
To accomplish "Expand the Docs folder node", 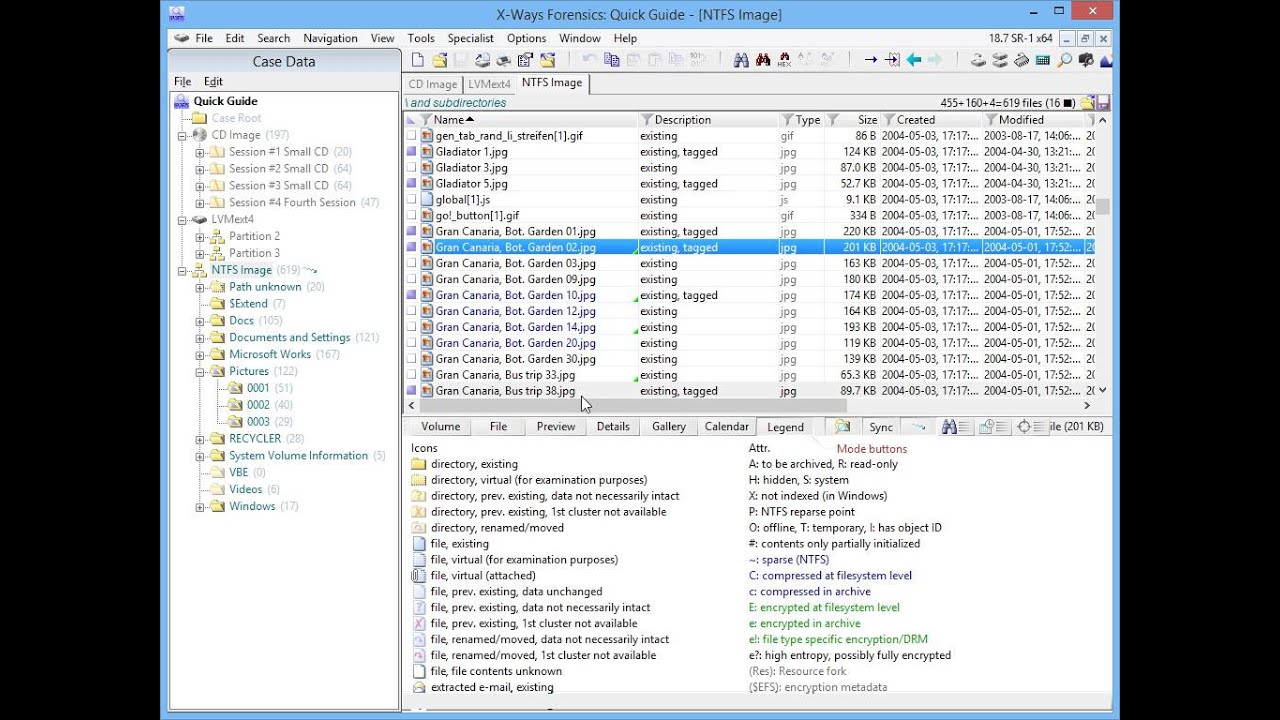I will [x=200, y=321].
